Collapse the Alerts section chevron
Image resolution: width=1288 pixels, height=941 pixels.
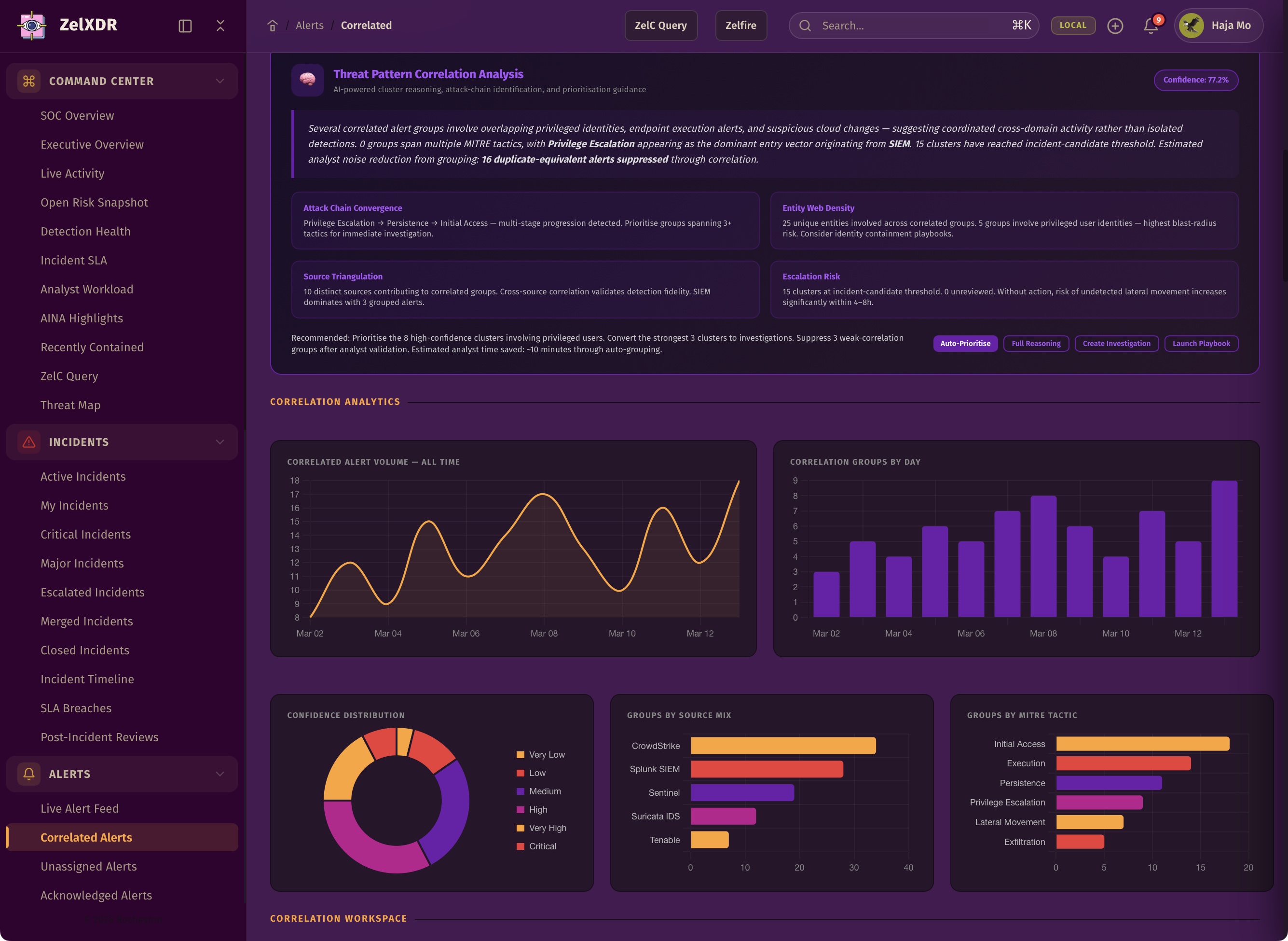tap(220, 774)
